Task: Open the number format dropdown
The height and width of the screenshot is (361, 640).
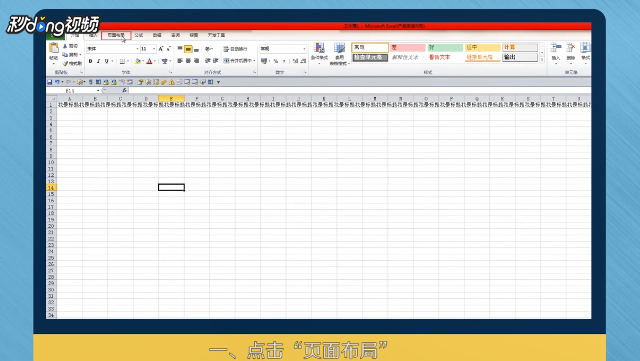Action: [304, 49]
